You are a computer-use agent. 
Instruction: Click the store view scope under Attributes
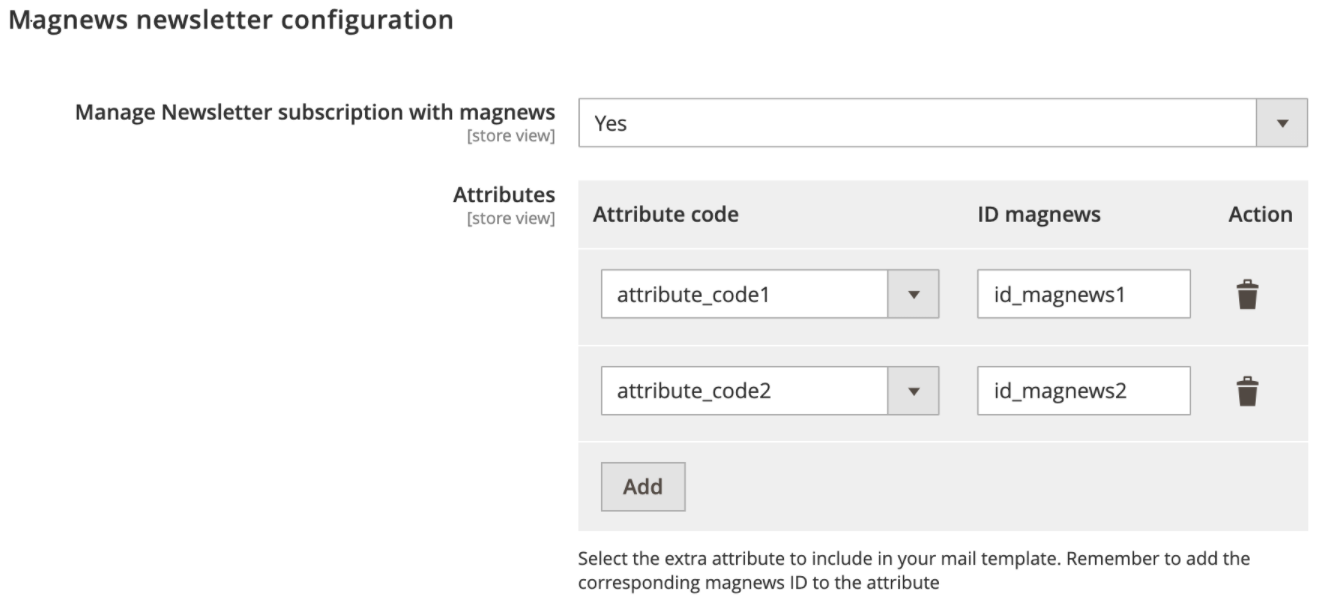click(510, 218)
